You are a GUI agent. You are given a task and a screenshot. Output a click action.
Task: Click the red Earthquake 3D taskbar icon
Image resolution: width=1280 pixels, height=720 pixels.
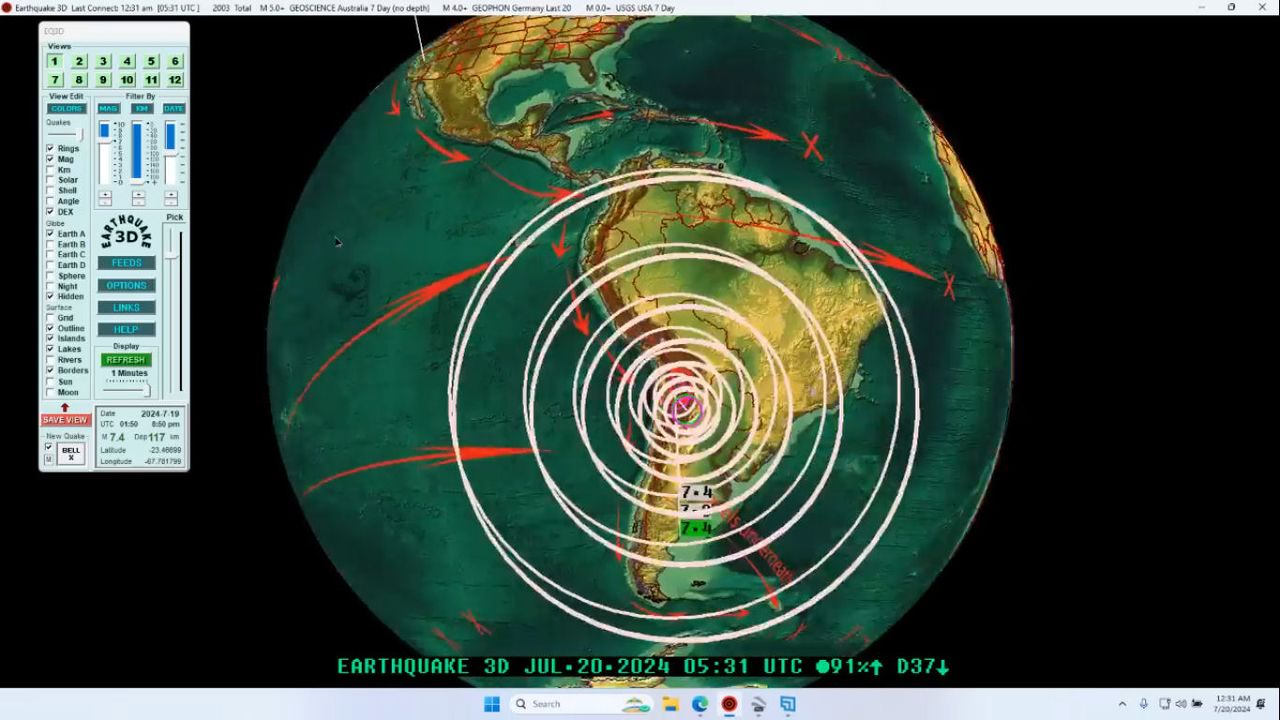click(729, 704)
